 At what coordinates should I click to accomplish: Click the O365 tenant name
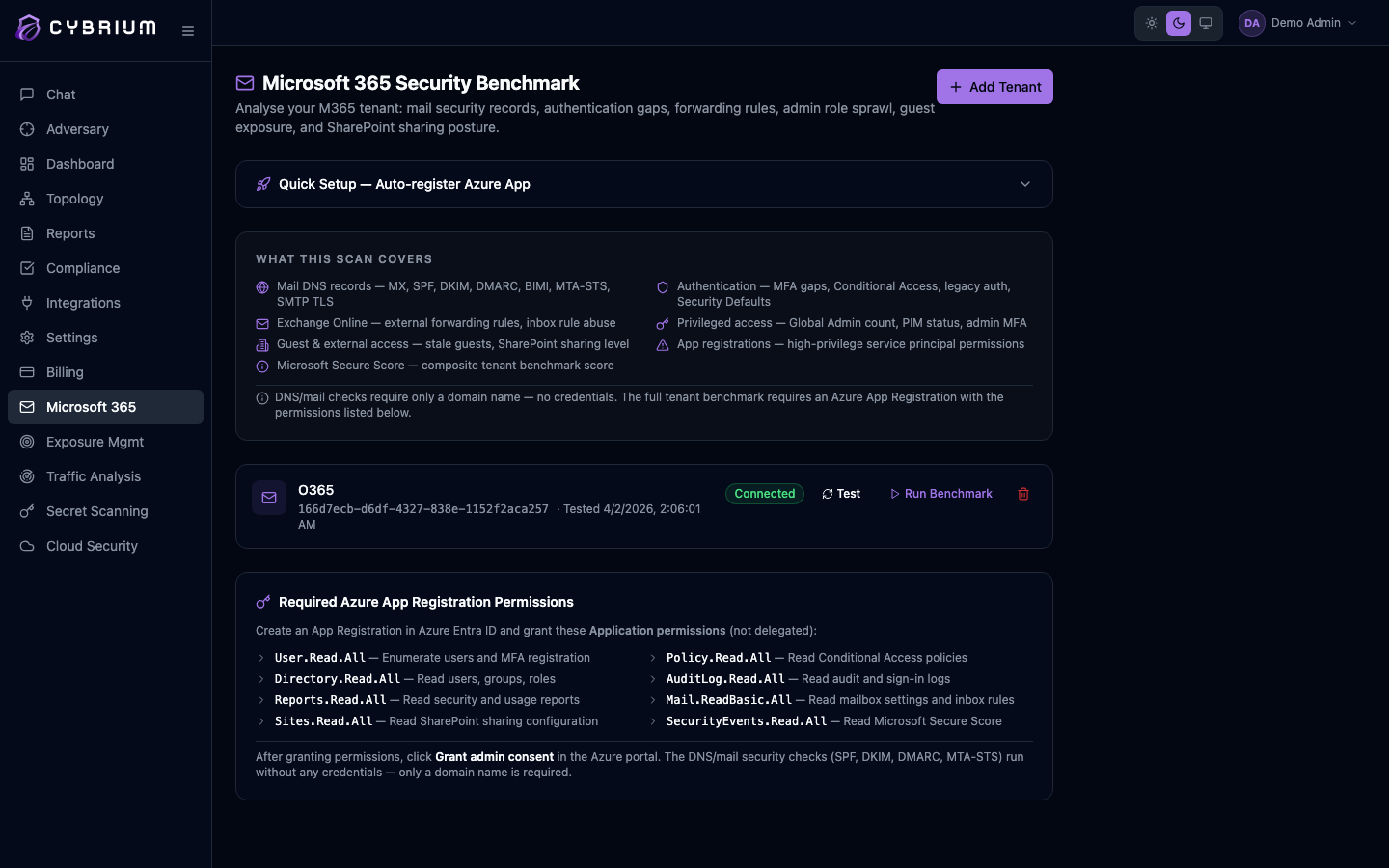(x=316, y=490)
